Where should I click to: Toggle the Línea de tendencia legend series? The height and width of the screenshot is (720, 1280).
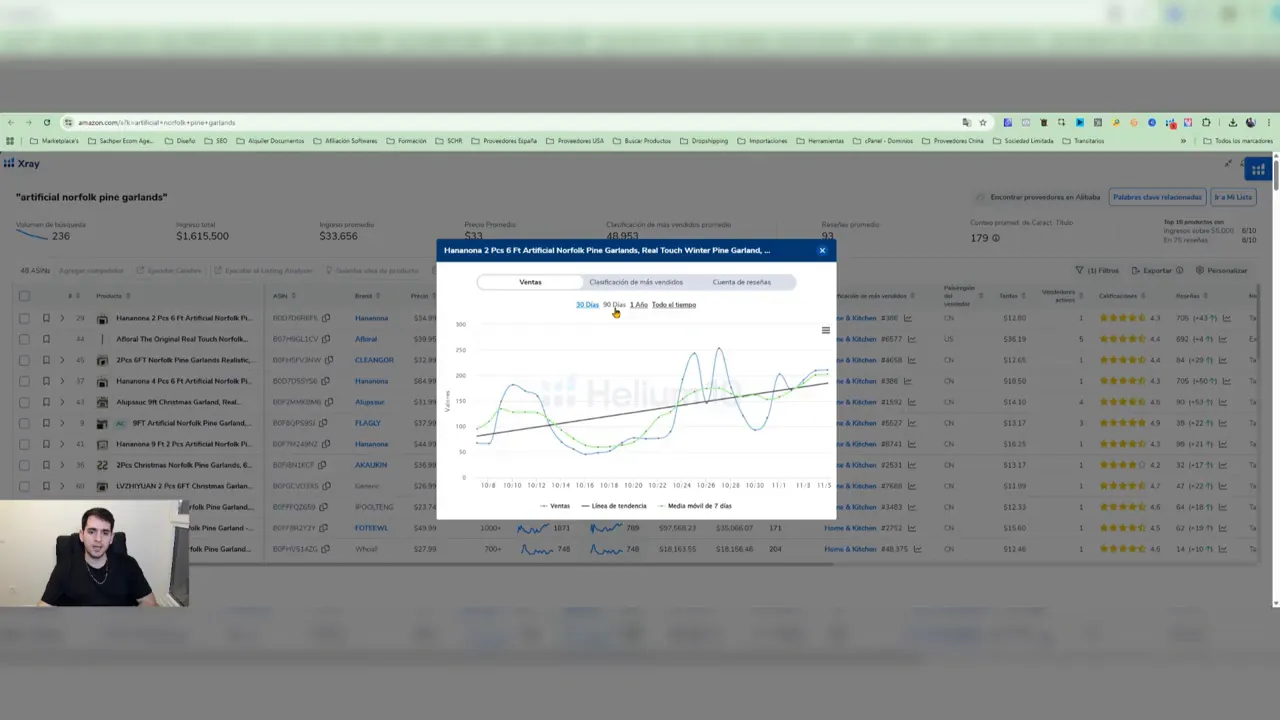[614, 506]
